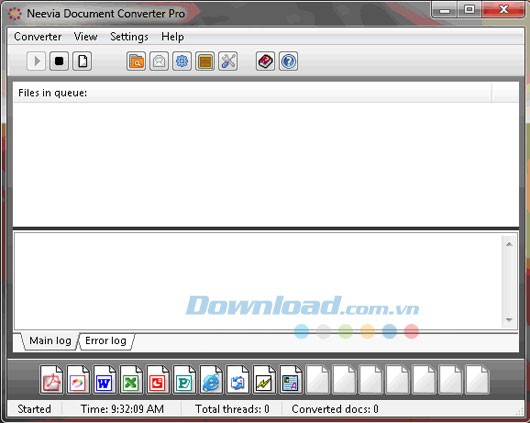Open the blue gear settings icon
Screen dimensions: 530x423
[x=182, y=61]
